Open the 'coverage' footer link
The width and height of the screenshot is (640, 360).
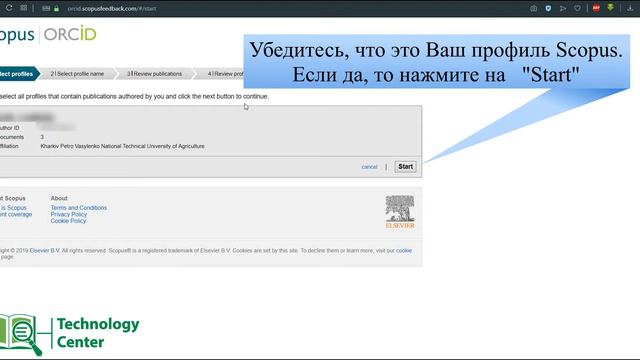tap(16, 214)
